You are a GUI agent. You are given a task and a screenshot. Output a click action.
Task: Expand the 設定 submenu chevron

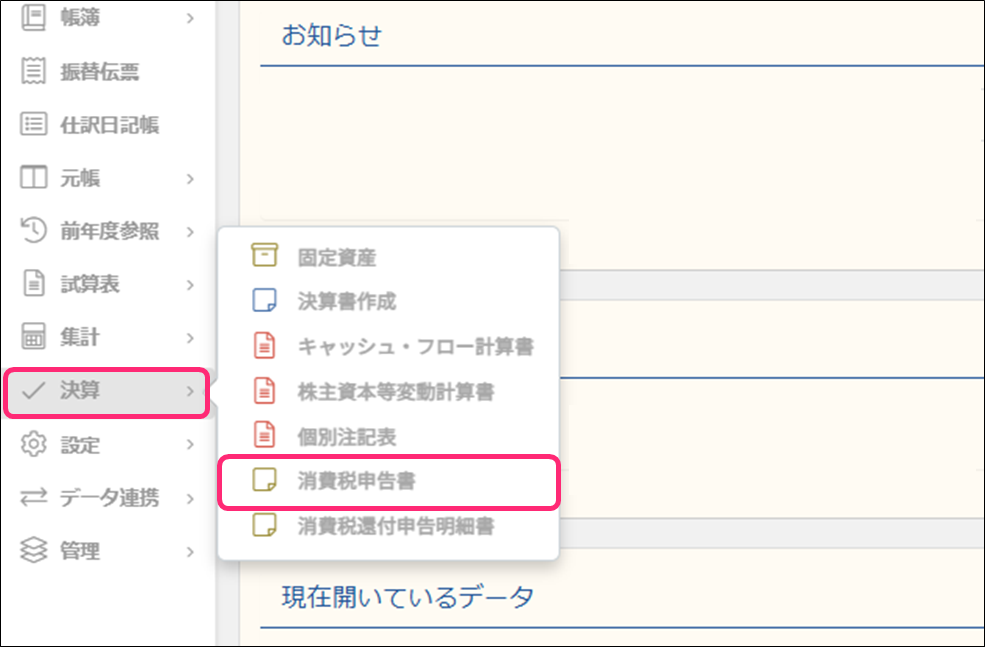tap(190, 444)
